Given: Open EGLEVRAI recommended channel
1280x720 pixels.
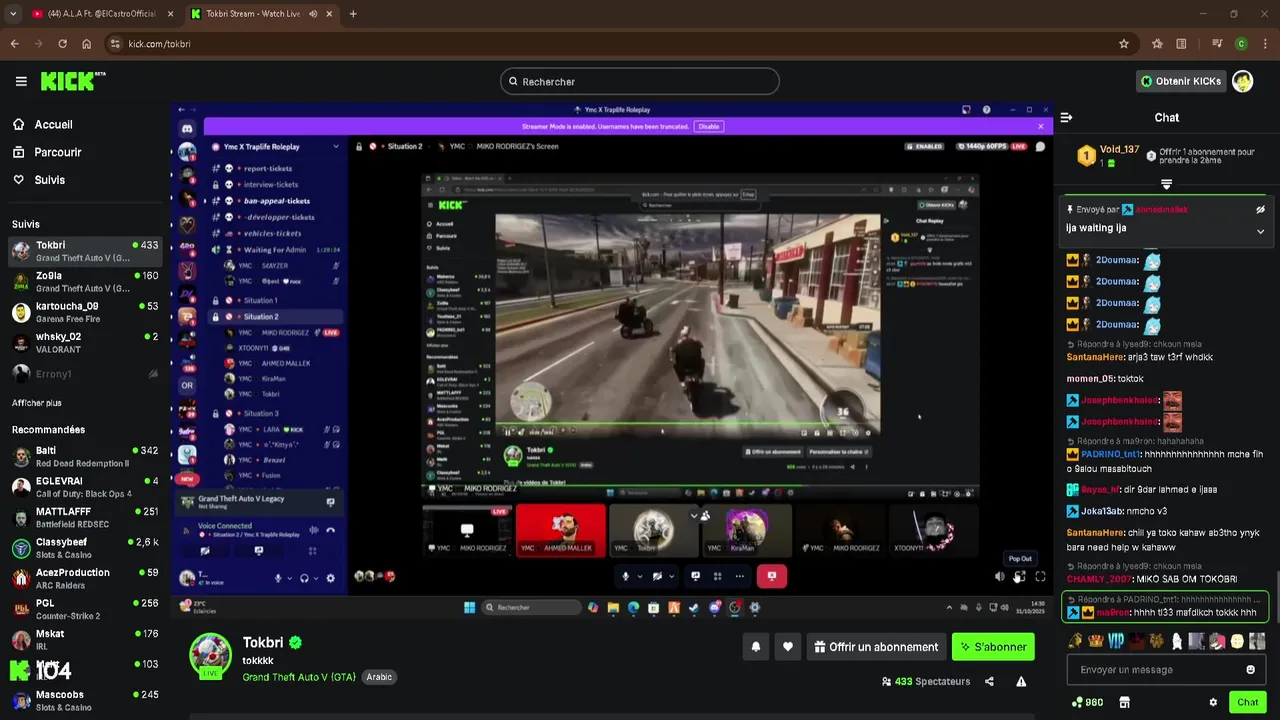Looking at the screenshot, I should (x=85, y=487).
